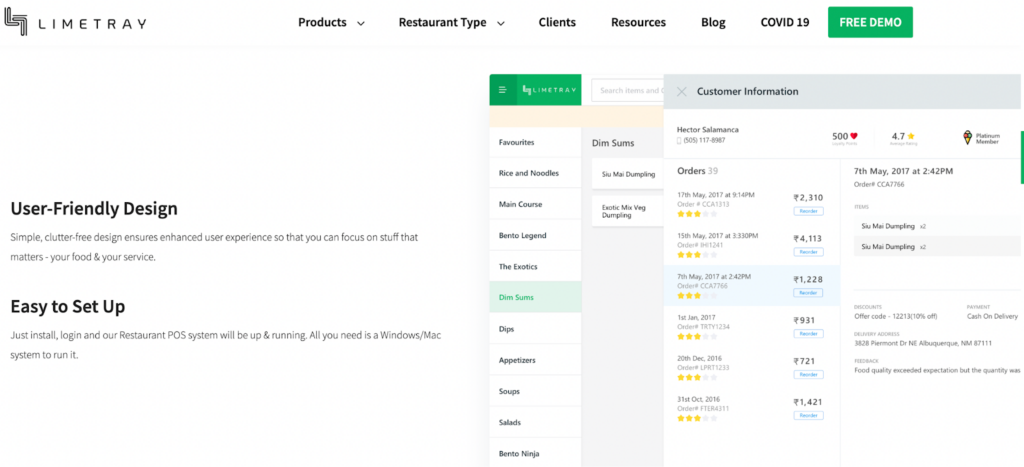
Task: Click the Cash On Delivery payment text
Action: (992, 316)
